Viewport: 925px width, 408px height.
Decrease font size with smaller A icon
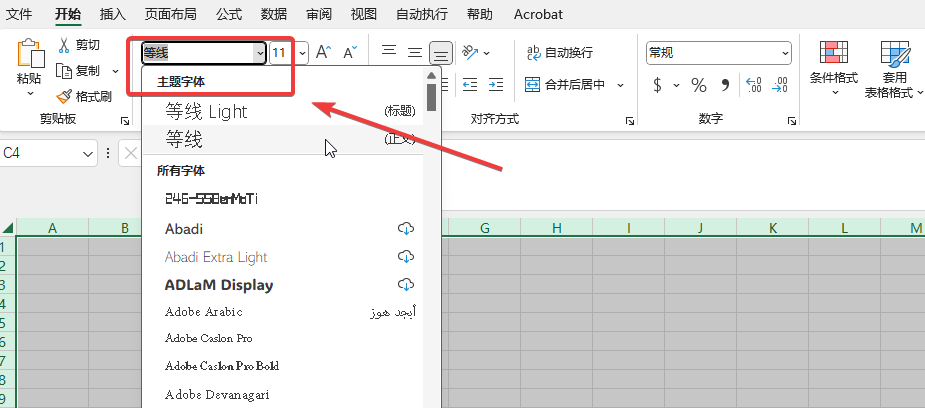[x=350, y=52]
